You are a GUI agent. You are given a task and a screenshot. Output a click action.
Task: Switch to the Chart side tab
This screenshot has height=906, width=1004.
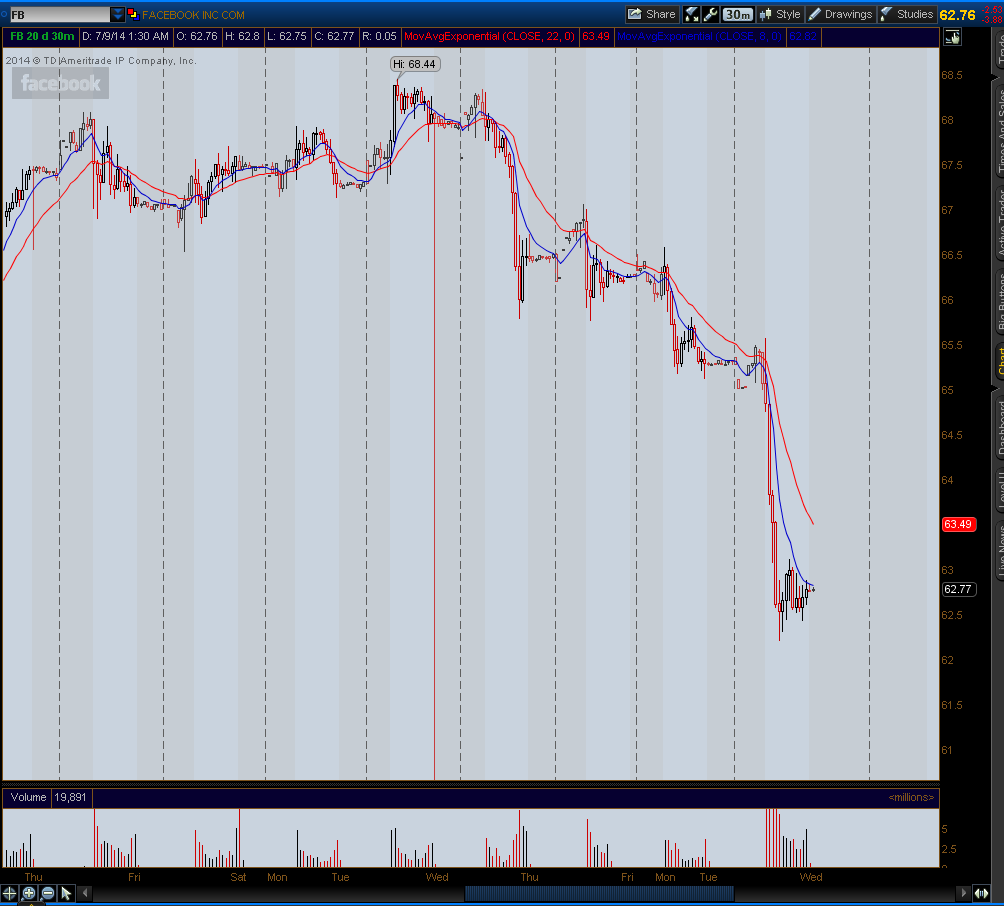click(x=999, y=361)
